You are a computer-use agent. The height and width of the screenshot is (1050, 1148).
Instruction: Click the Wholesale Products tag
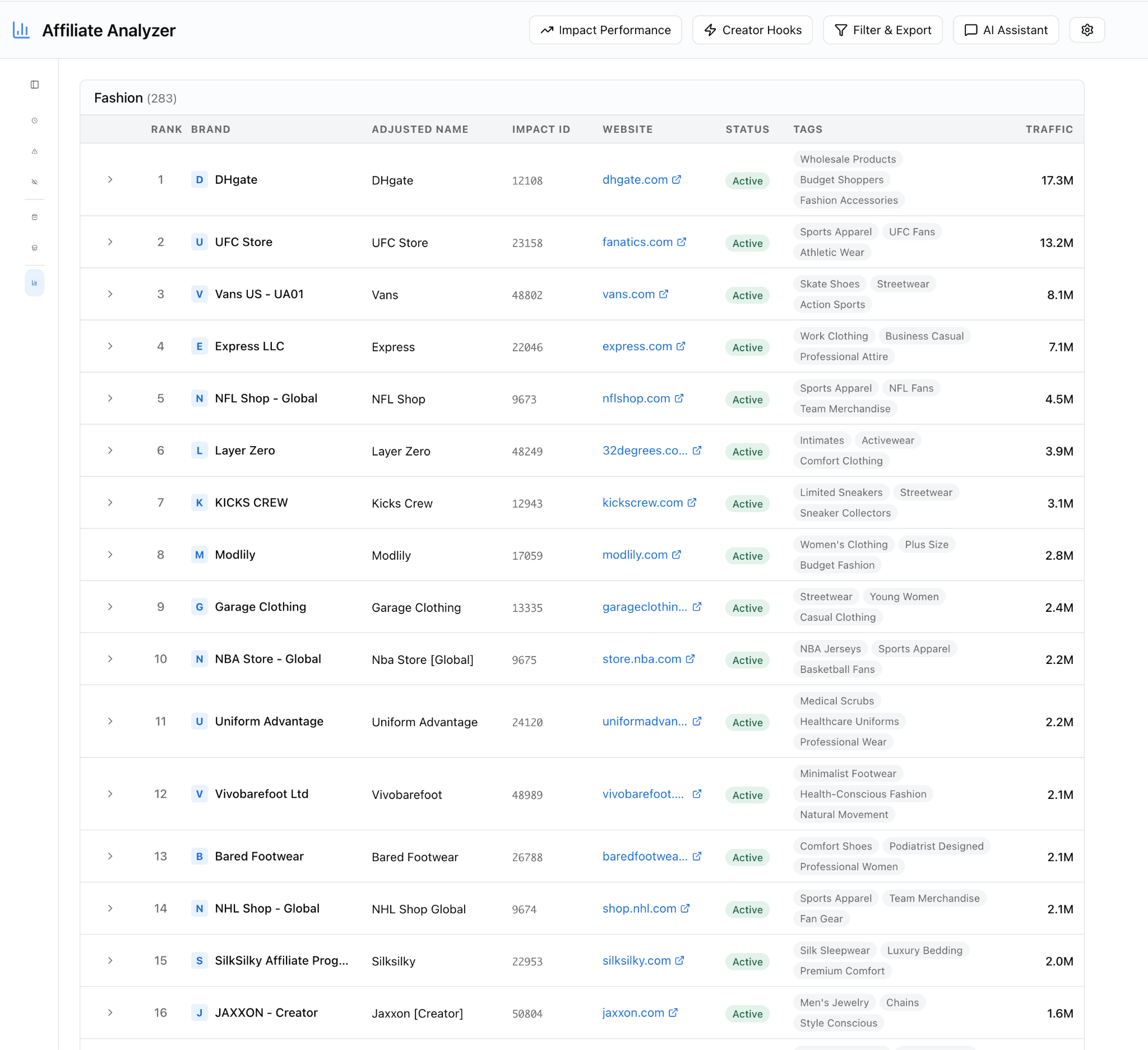[x=848, y=159]
